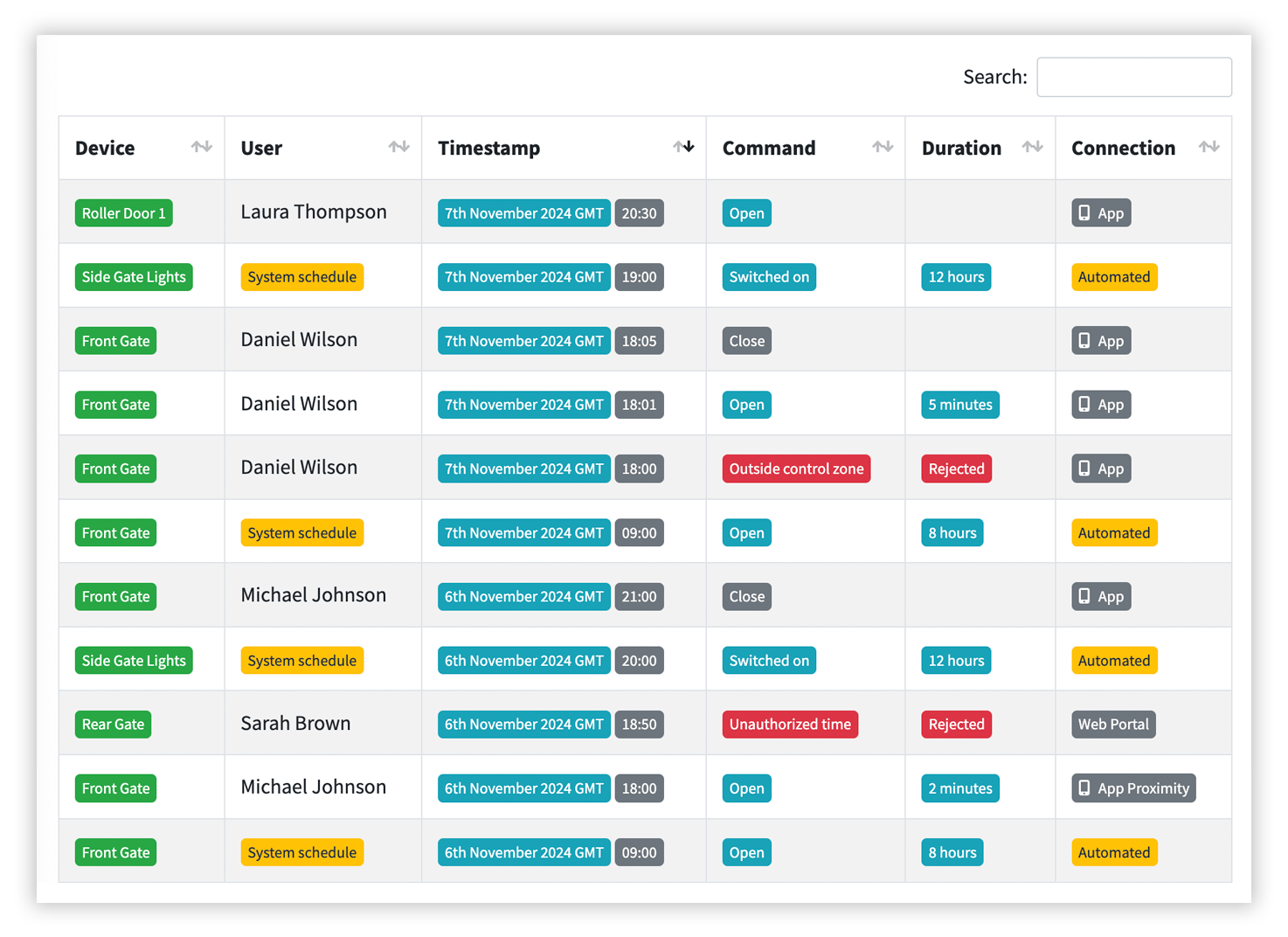
Task: Click the Unauthorized time command badge
Action: pyautogui.click(x=790, y=725)
